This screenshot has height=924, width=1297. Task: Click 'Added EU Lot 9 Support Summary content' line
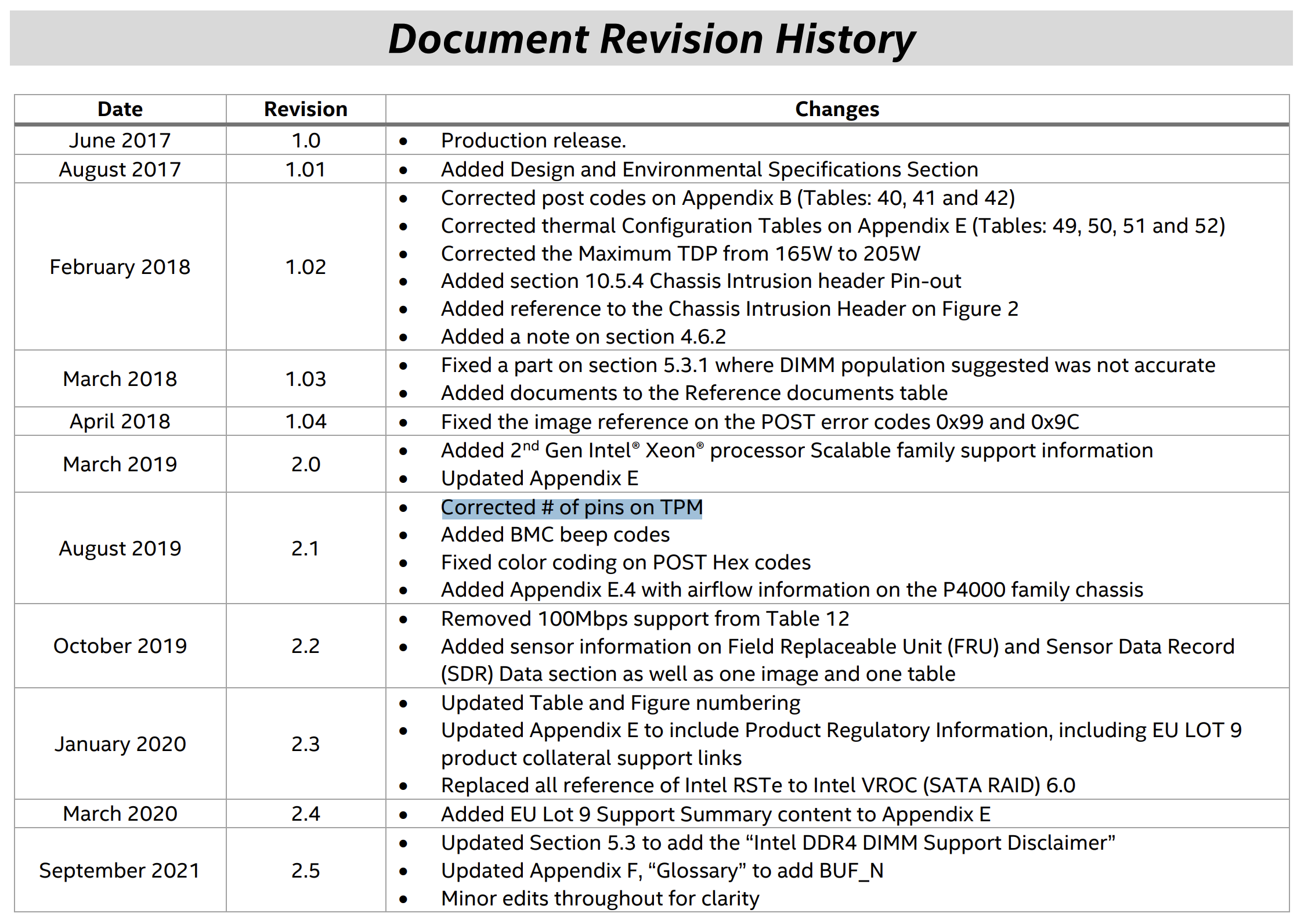pos(716,814)
